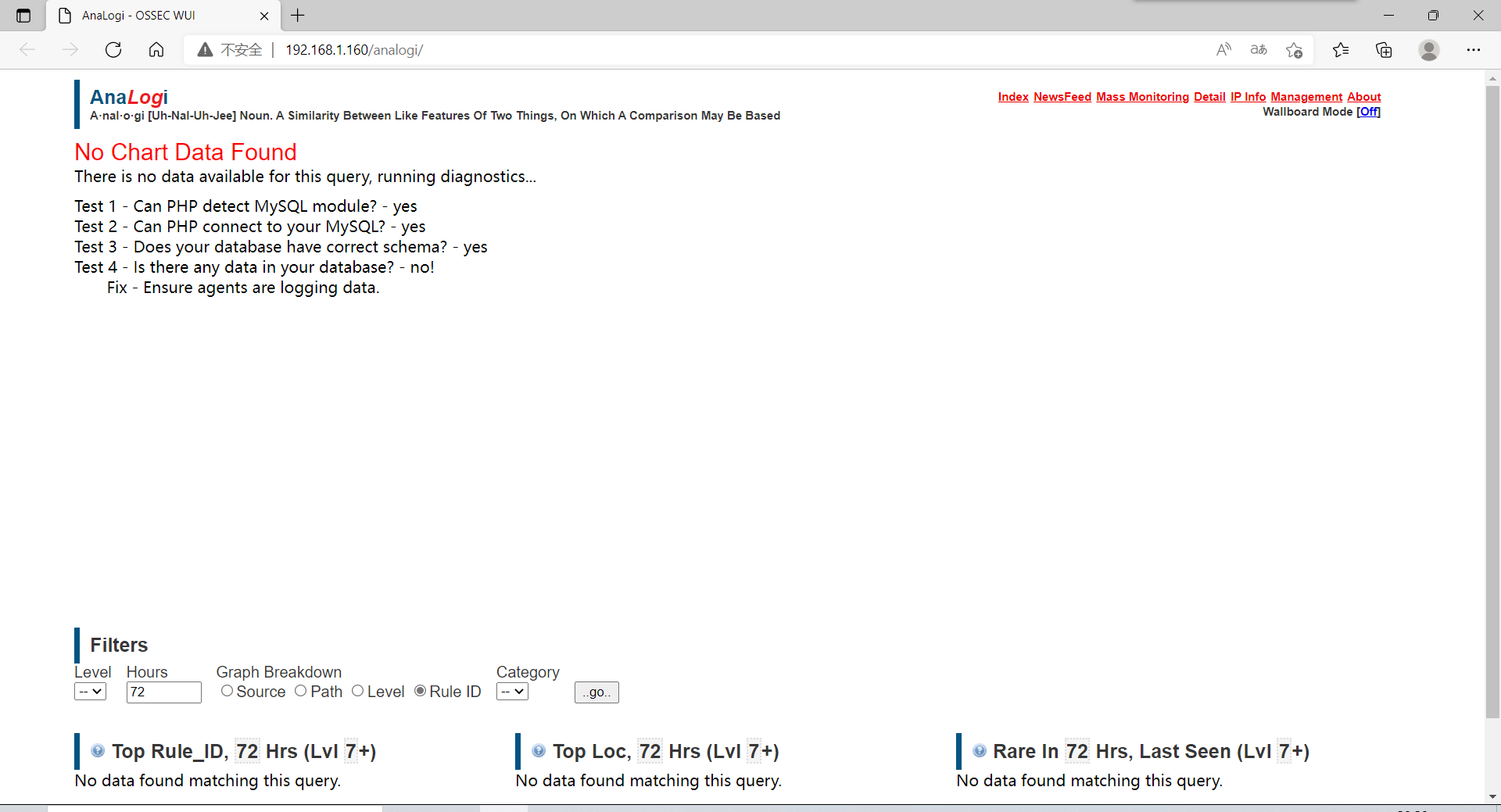Click the browser forward arrow
The image size is (1501, 812).
(x=70, y=50)
